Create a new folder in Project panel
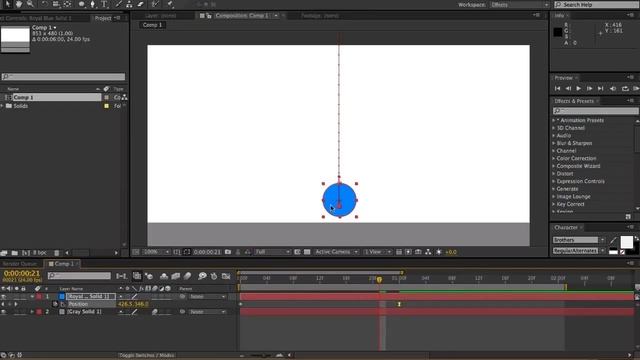The image size is (640, 360). [x=14, y=253]
